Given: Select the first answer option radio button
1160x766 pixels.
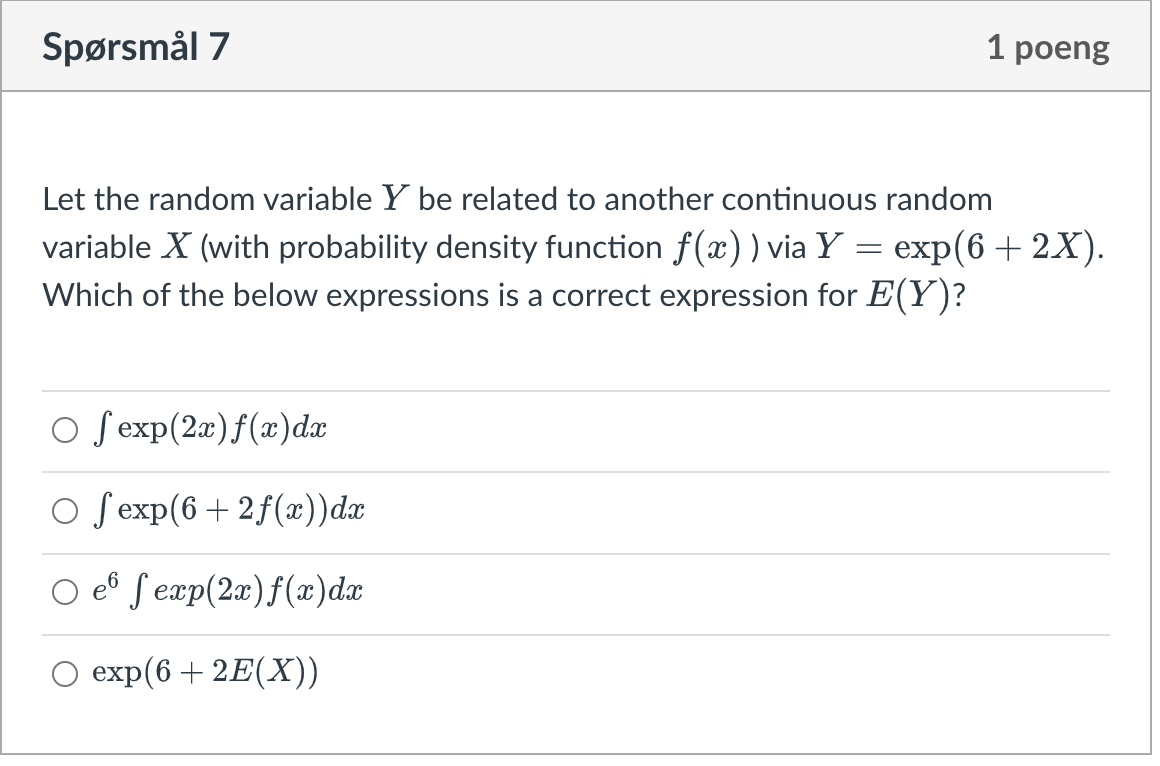Looking at the screenshot, I should pos(65,429).
